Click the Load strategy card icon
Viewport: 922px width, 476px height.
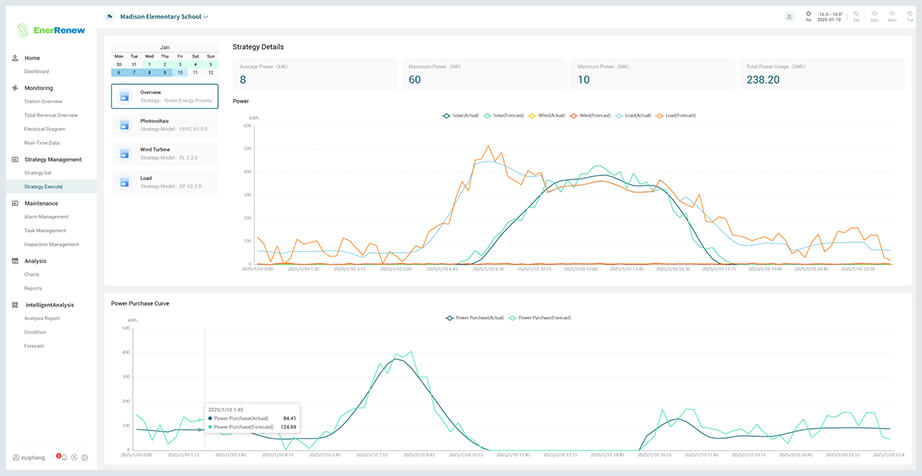pos(124,182)
